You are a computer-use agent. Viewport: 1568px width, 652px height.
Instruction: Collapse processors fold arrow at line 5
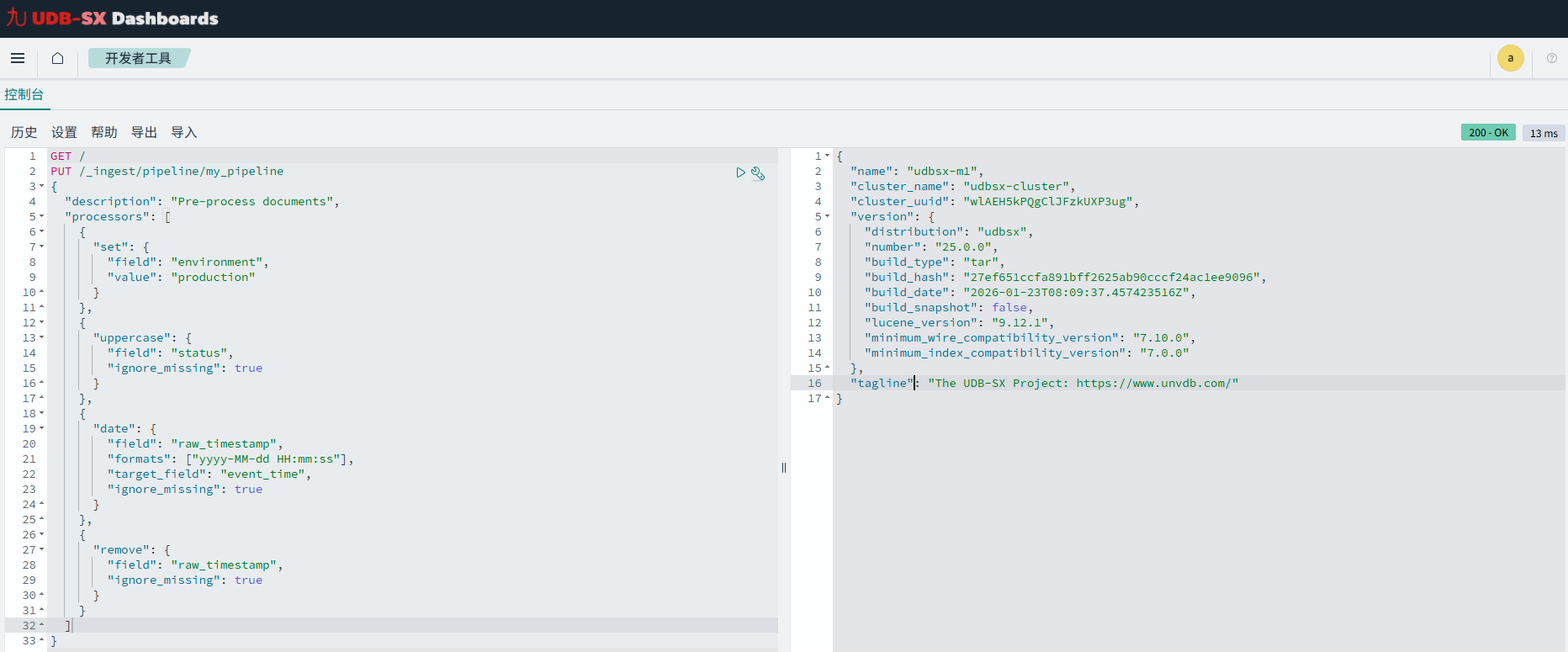[x=41, y=217]
